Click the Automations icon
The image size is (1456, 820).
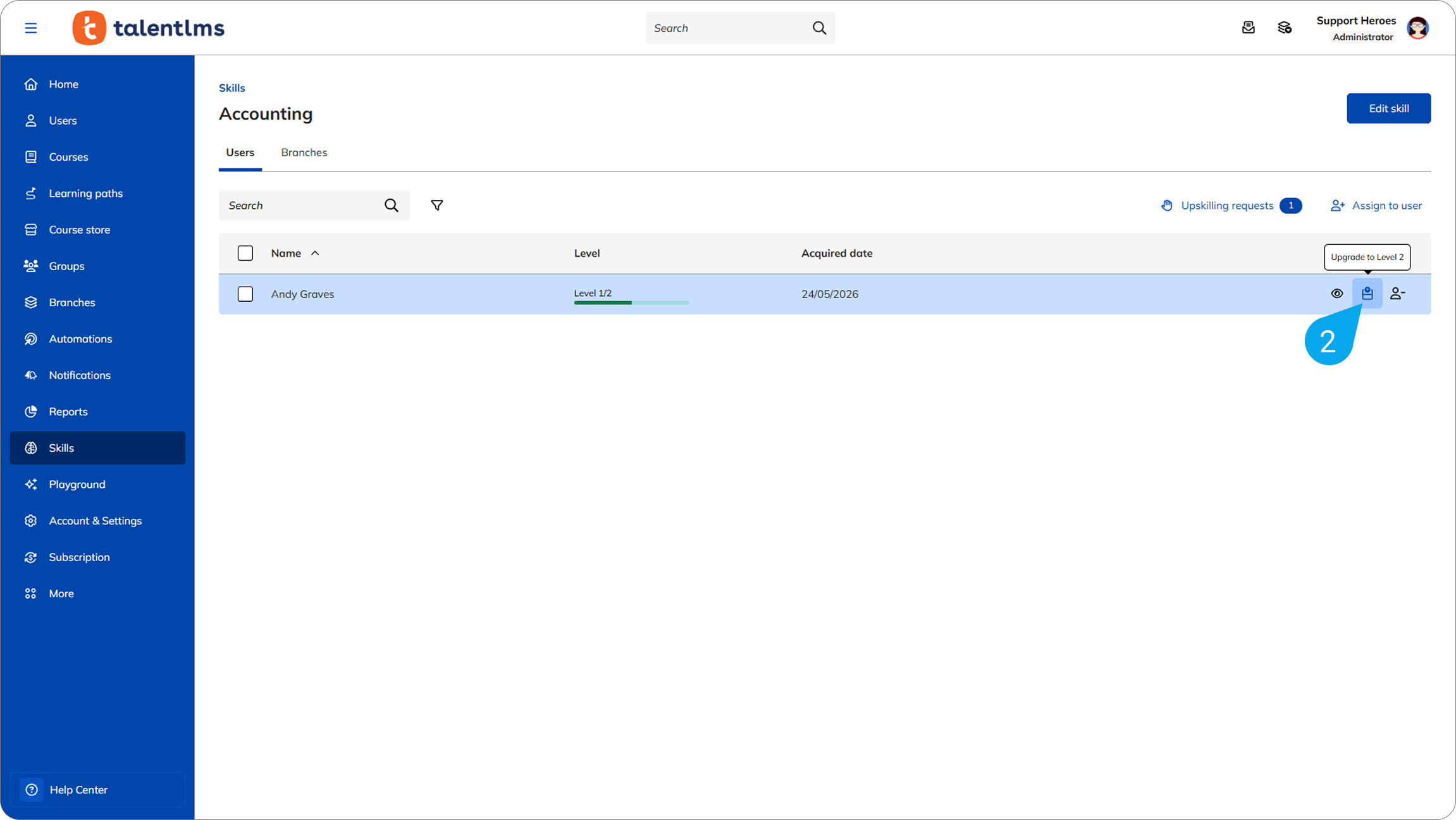pyautogui.click(x=31, y=339)
